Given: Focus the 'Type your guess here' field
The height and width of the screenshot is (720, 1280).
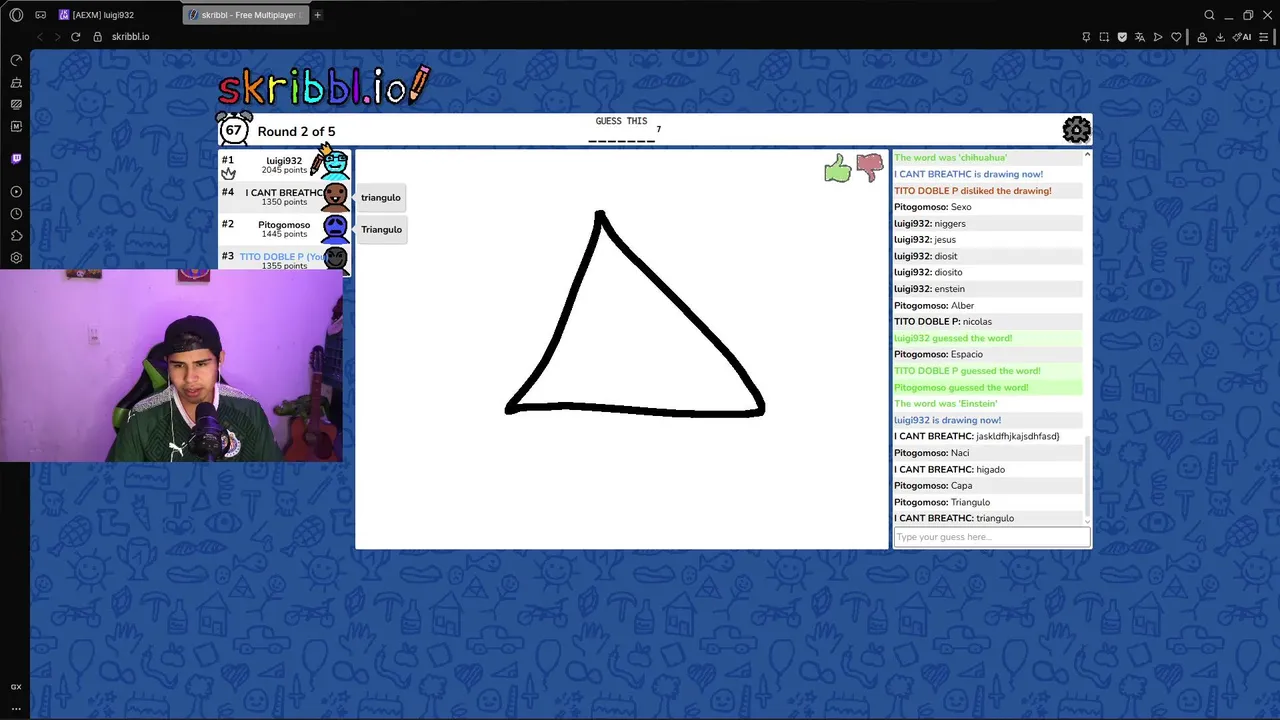Looking at the screenshot, I should (x=991, y=537).
